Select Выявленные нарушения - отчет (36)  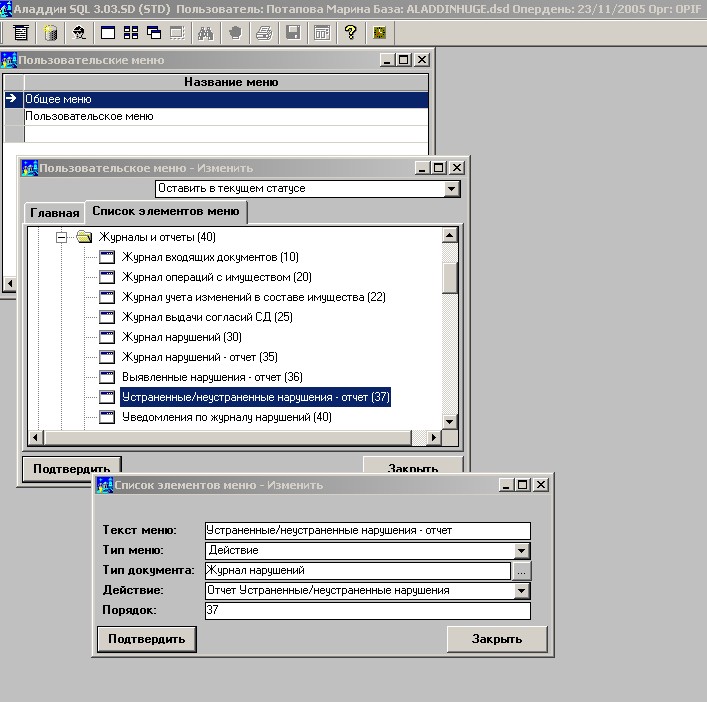point(212,377)
